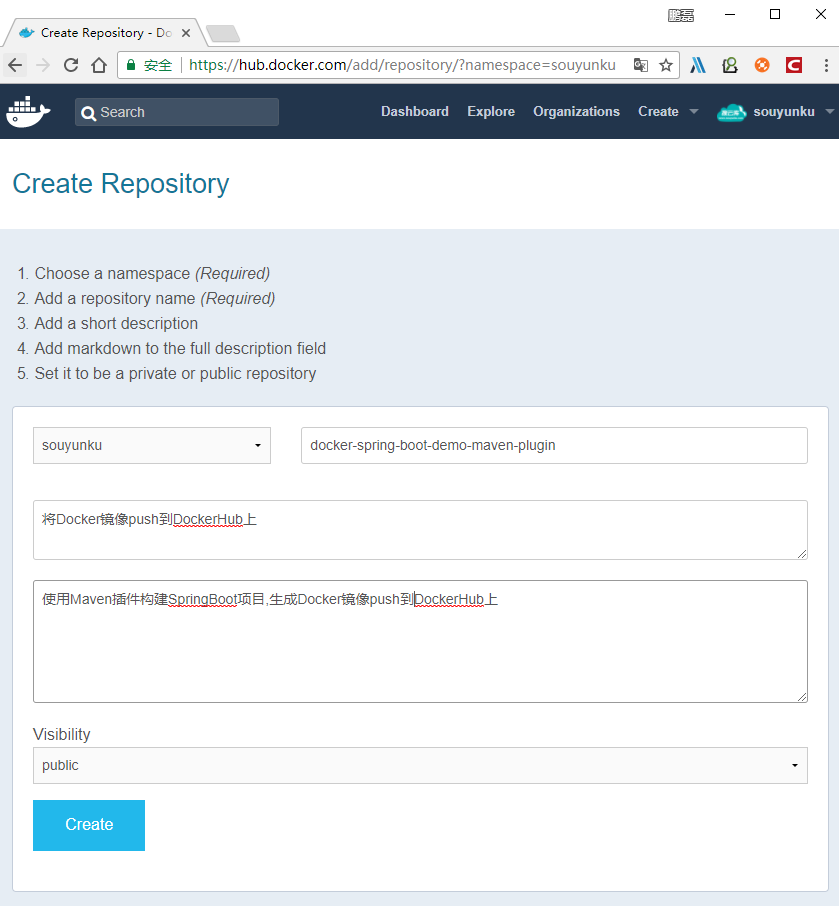The width and height of the screenshot is (839, 906).
Task: Click the blue A-shaped extension icon
Action: pyautogui.click(x=698, y=64)
